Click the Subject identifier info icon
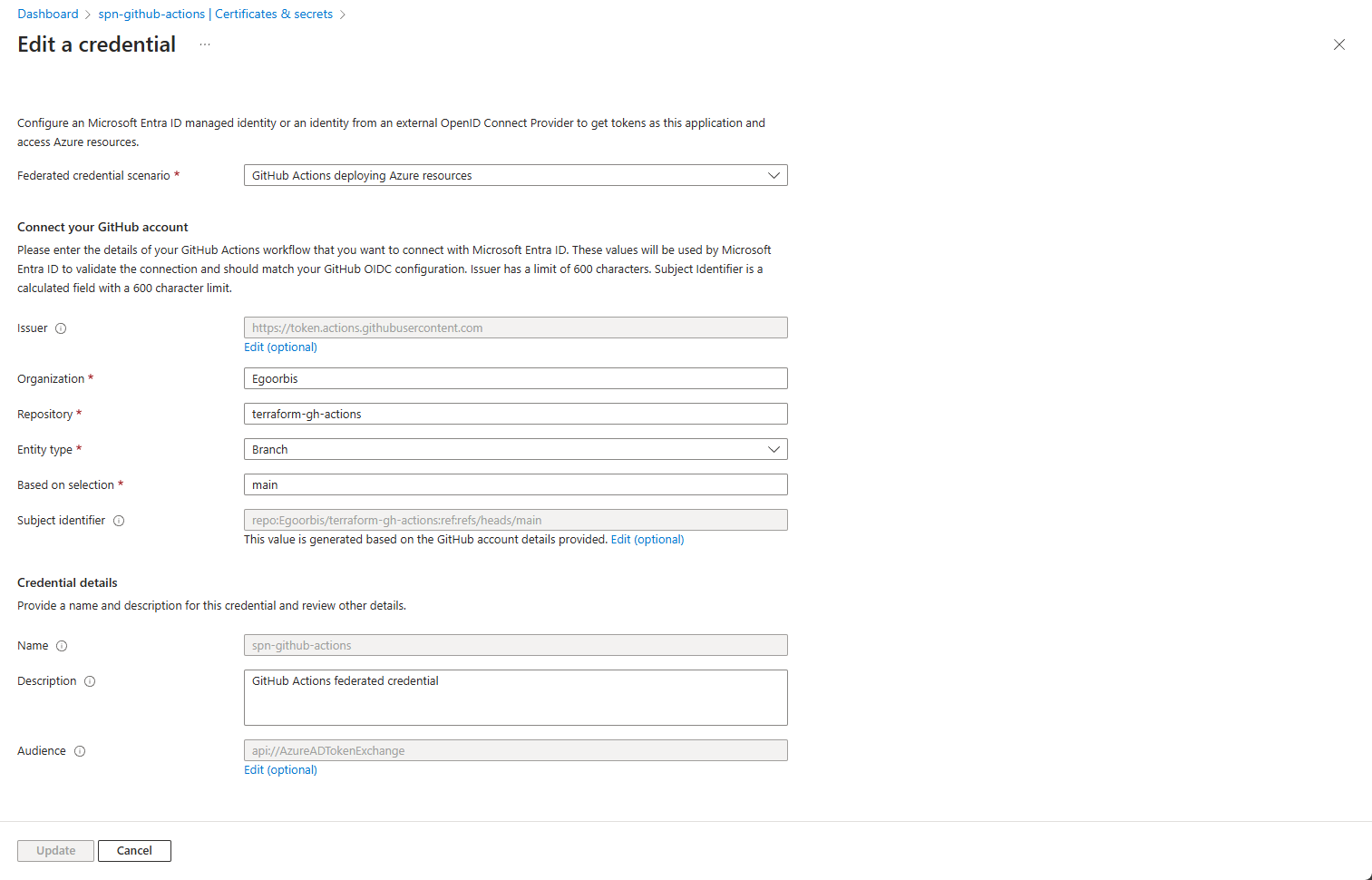This screenshot has height=880, width=1372. (119, 521)
